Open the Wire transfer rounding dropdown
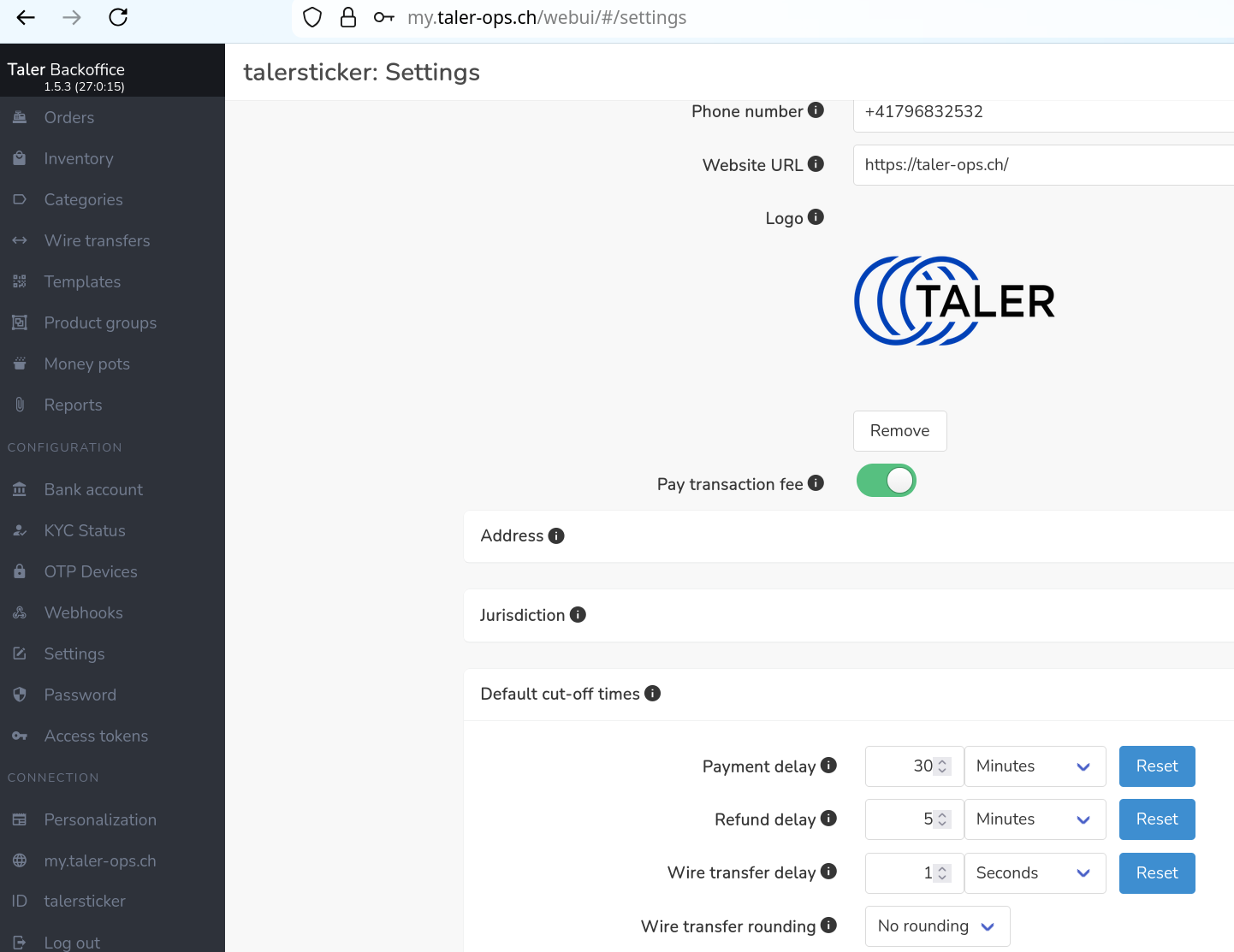 937,926
